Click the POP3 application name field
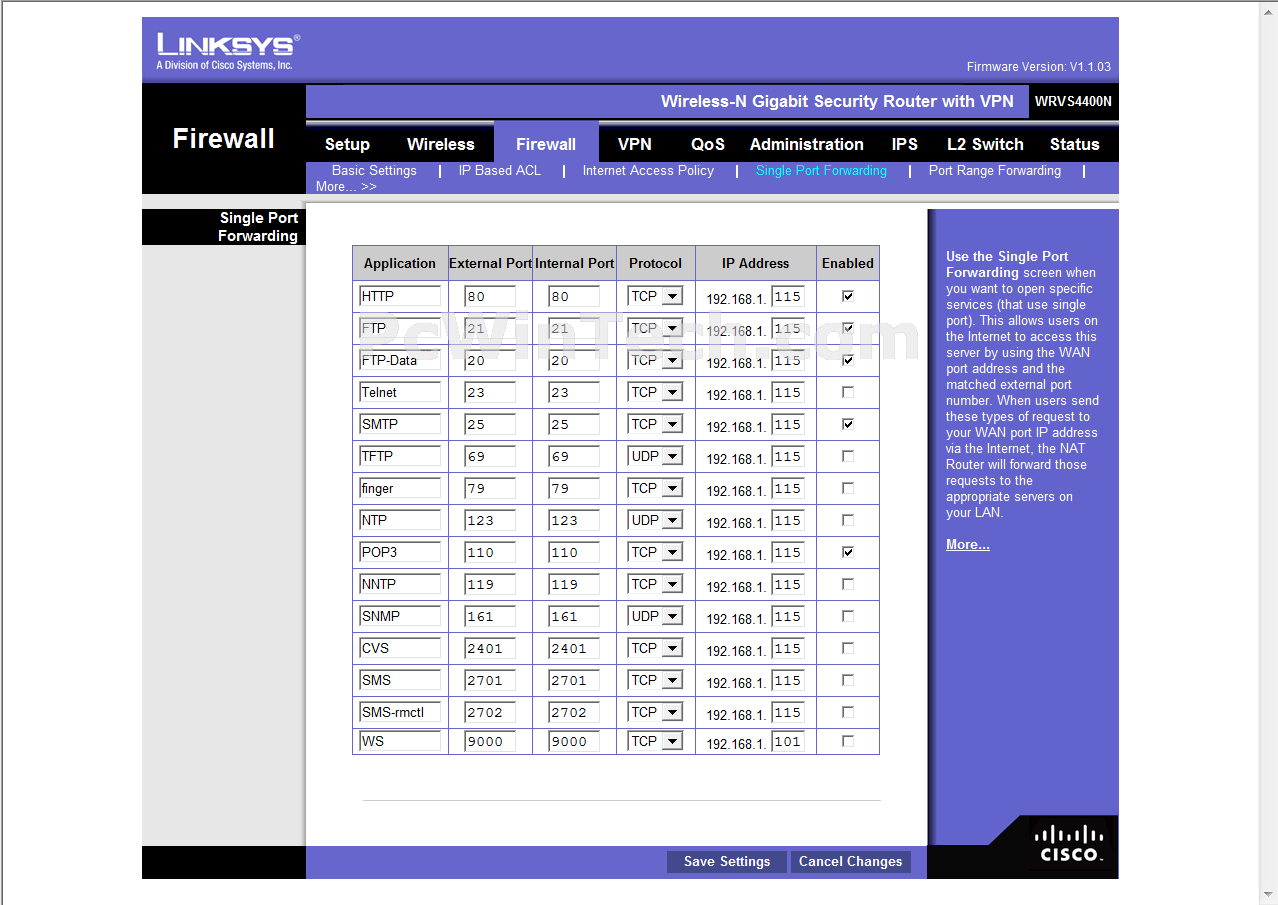1278x905 pixels. pos(400,552)
